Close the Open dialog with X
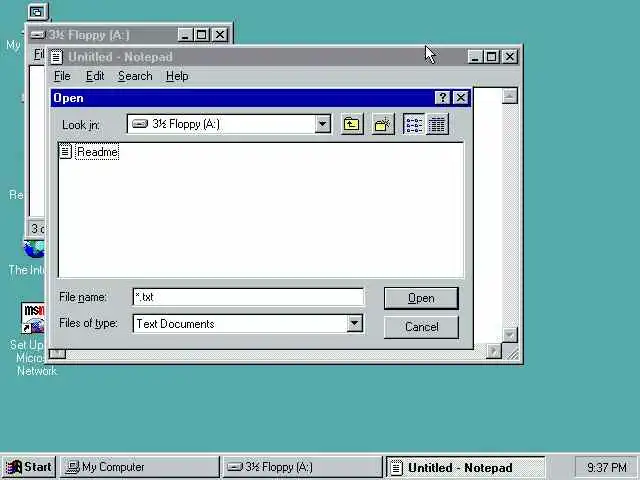The height and width of the screenshot is (480, 640). pyautogui.click(x=460, y=98)
